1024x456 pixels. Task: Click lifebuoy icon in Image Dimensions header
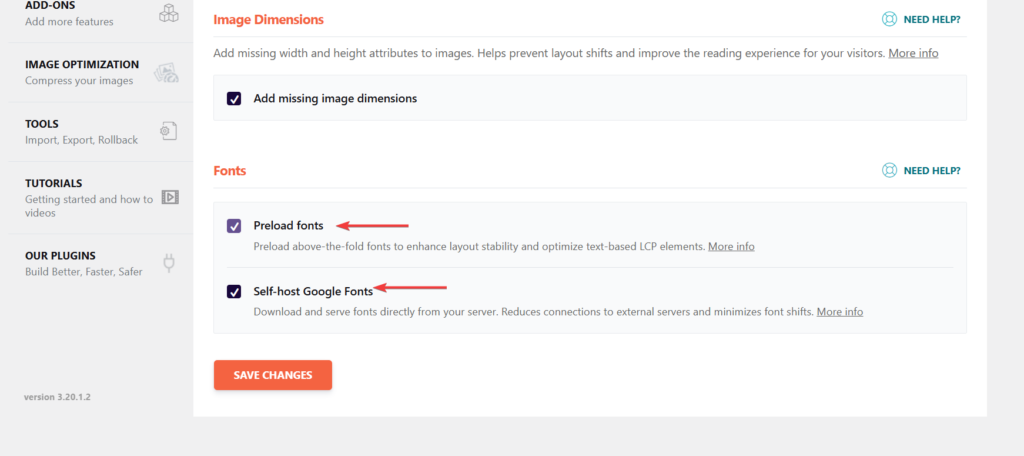(x=889, y=19)
